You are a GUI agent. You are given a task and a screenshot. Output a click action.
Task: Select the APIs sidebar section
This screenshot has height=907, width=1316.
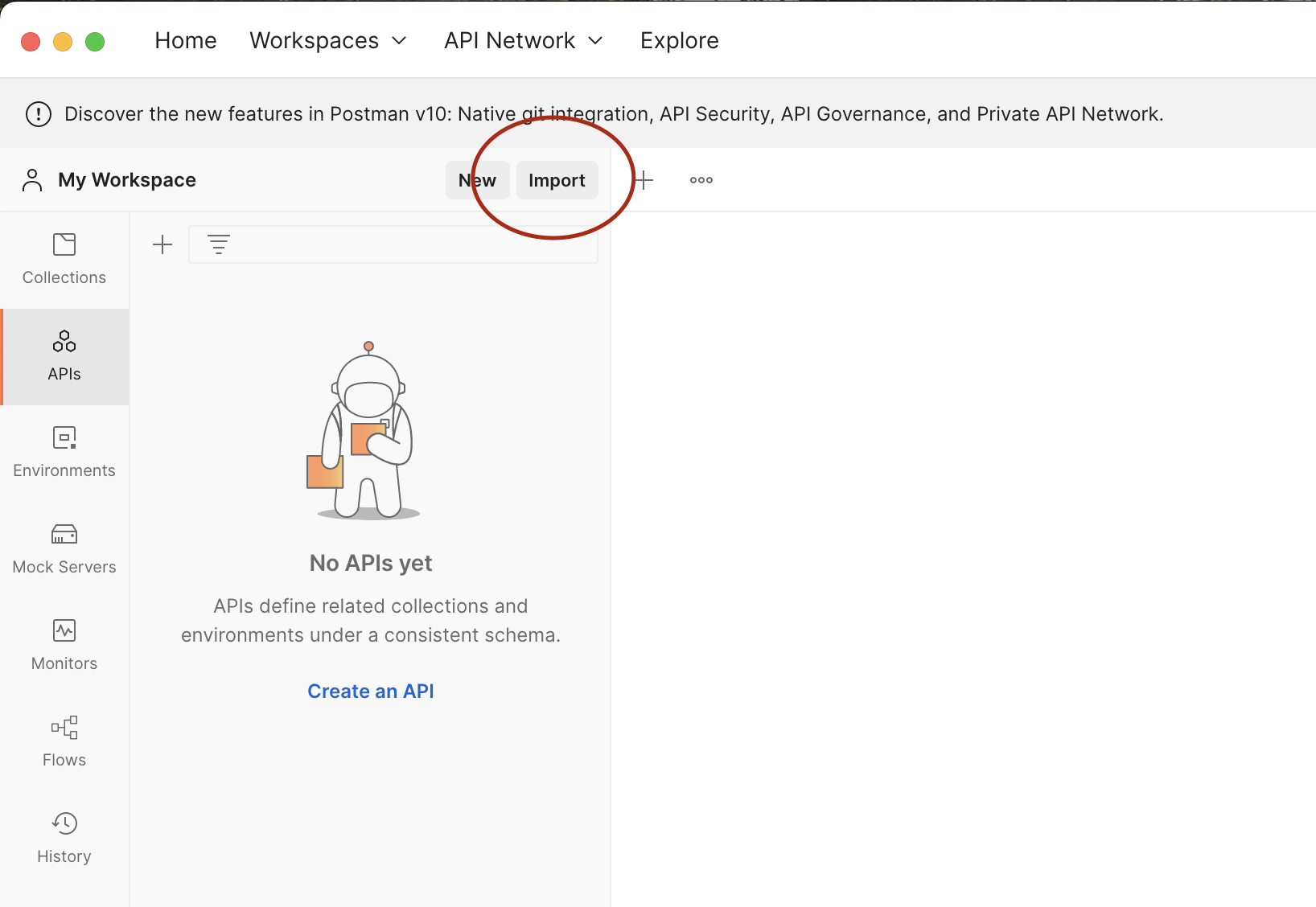[x=64, y=356]
